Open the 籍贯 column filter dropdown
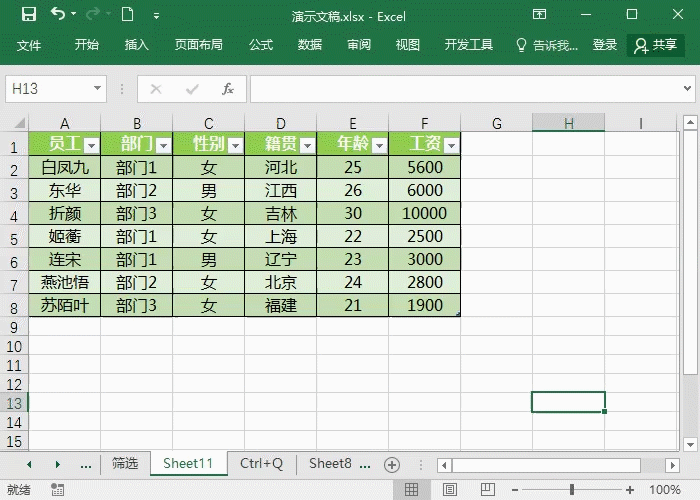This screenshot has width=700, height=500. tap(308, 146)
